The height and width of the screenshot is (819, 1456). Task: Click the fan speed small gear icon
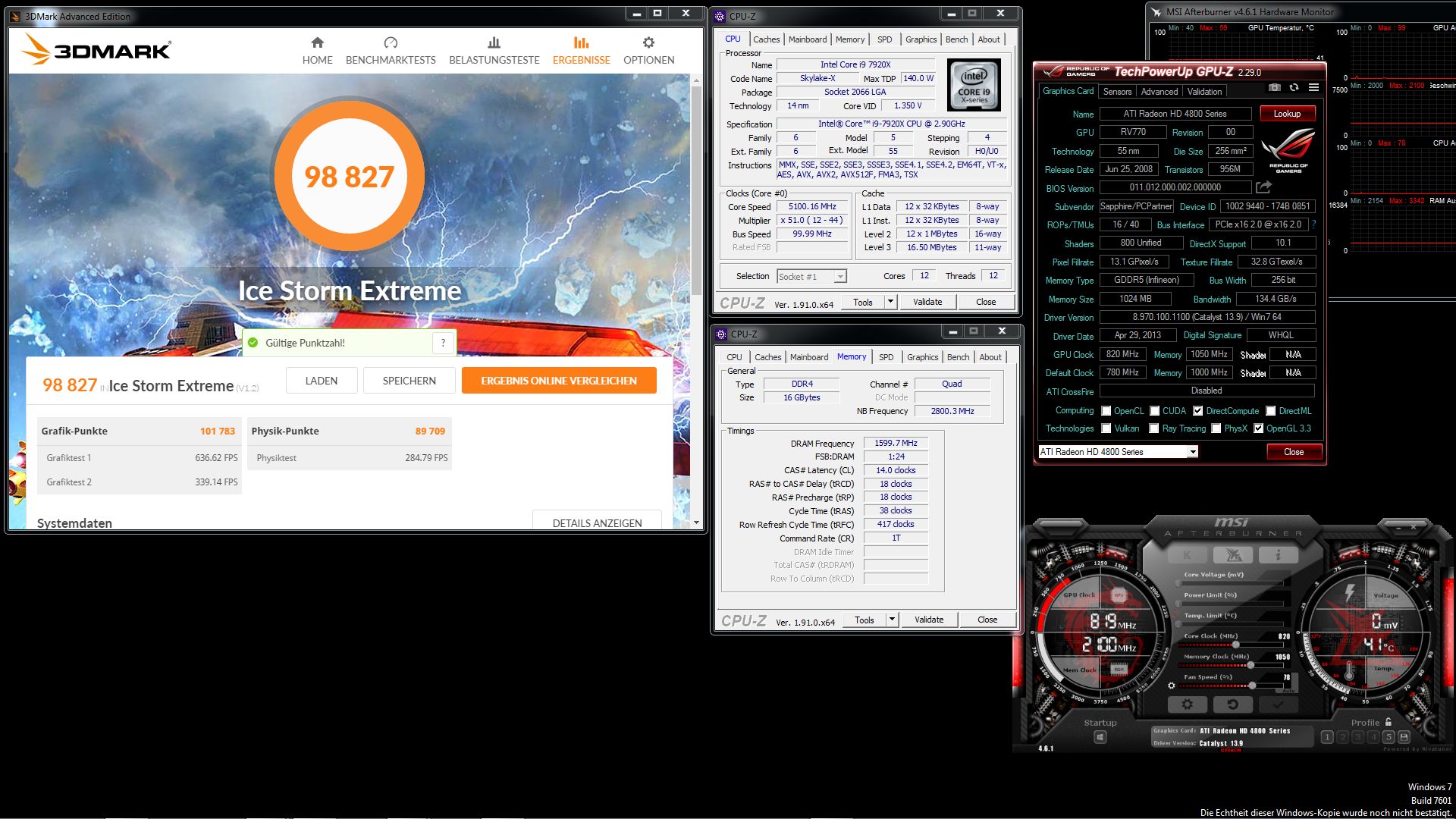(1172, 686)
